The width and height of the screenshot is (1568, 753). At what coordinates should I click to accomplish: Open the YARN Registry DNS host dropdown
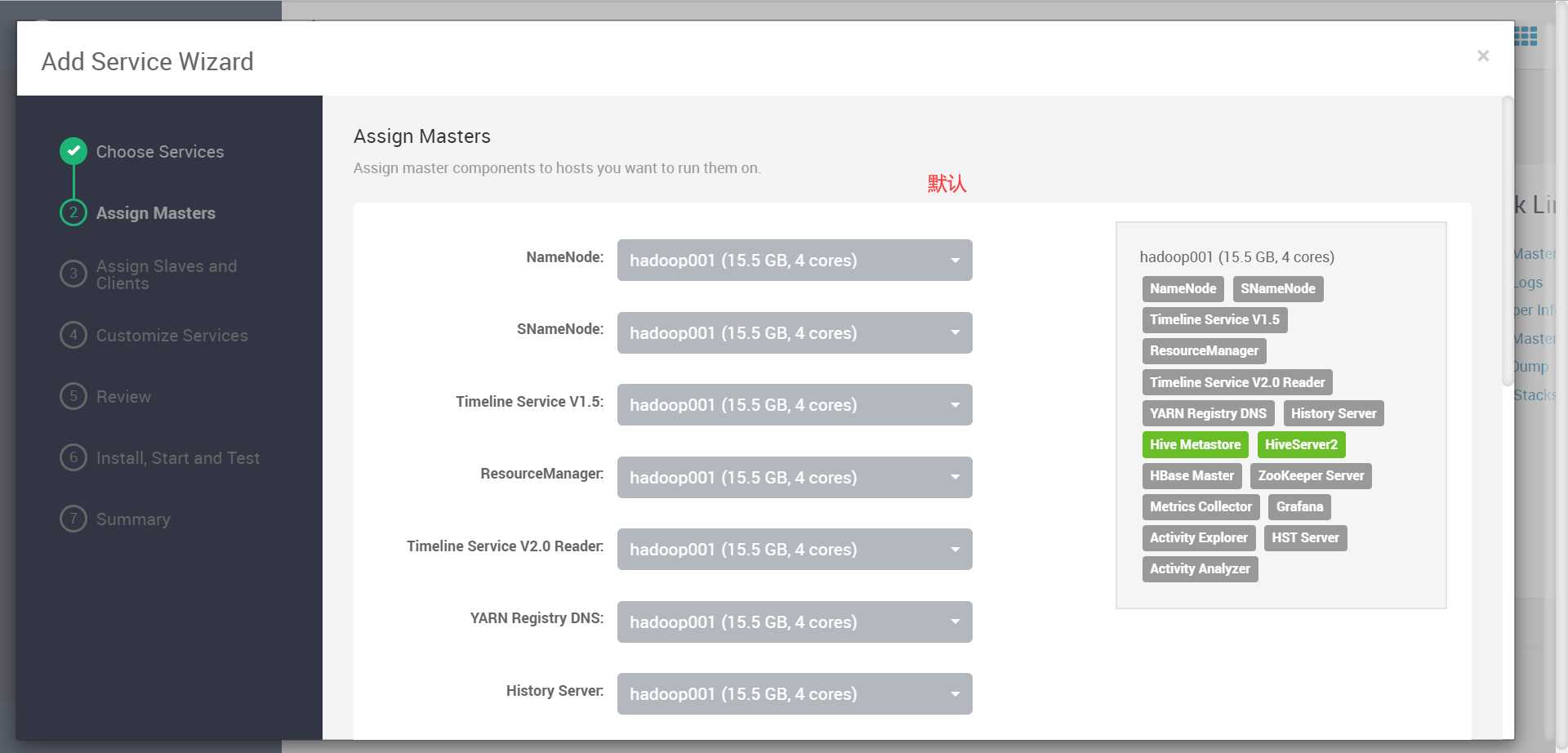click(x=795, y=622)
